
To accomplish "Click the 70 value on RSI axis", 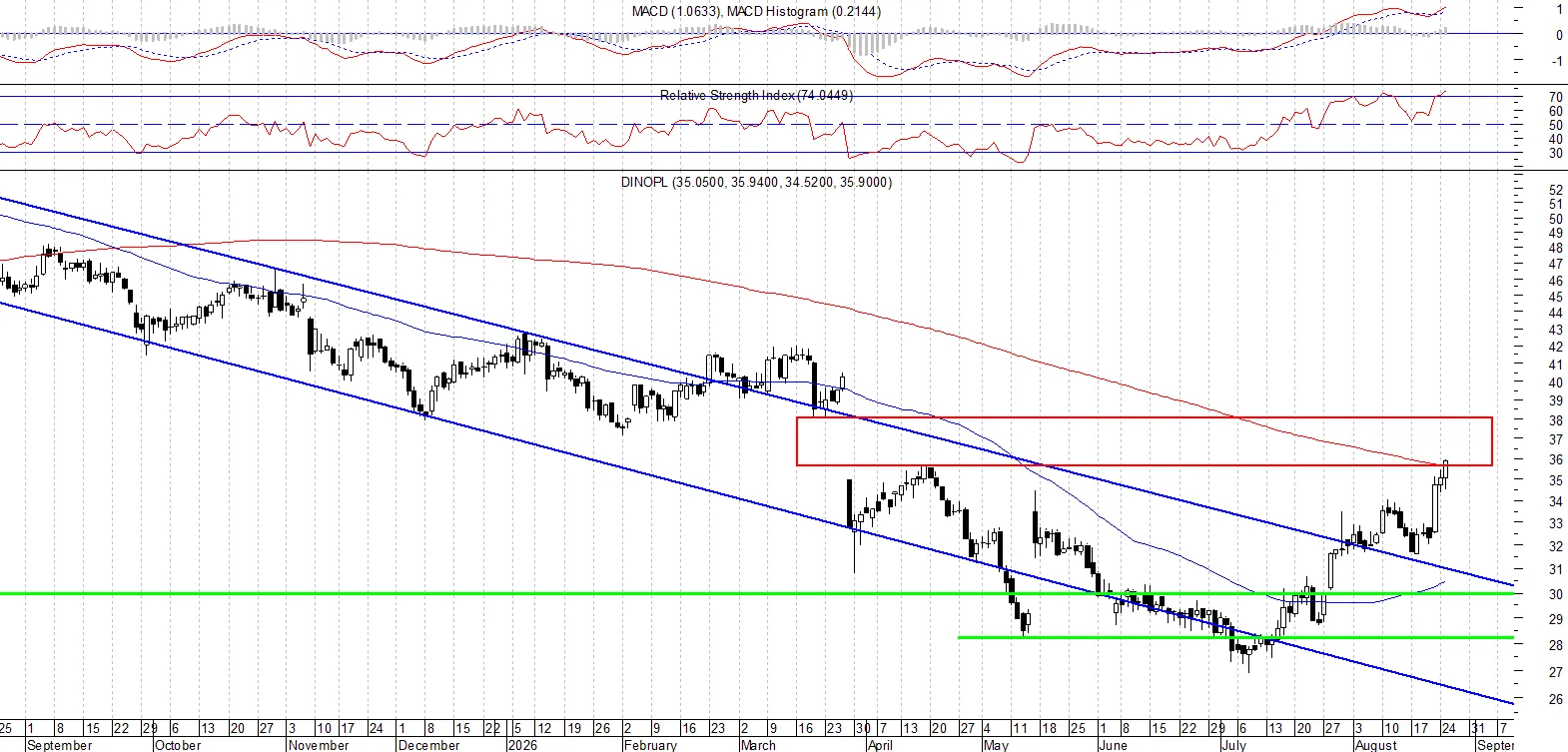I will pyautogui.click(x=1555, y=98).
